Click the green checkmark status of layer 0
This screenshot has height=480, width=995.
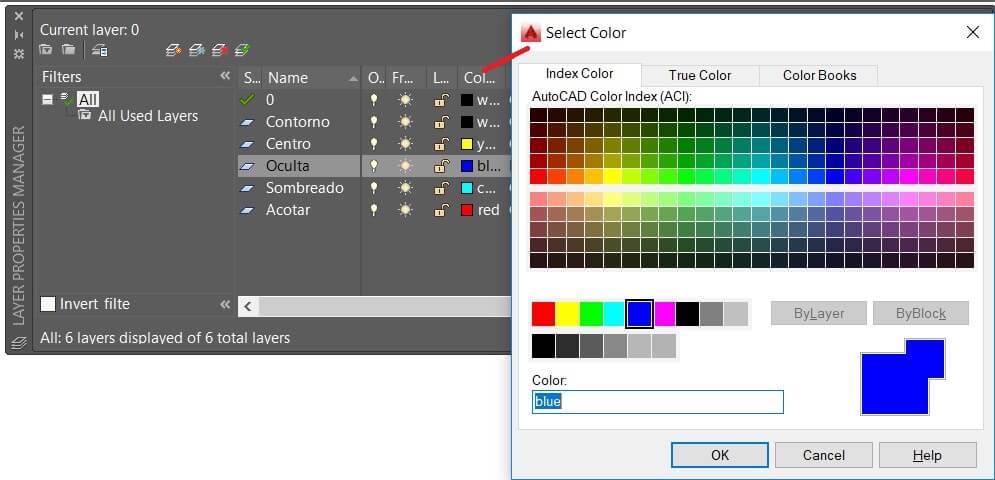247,100
